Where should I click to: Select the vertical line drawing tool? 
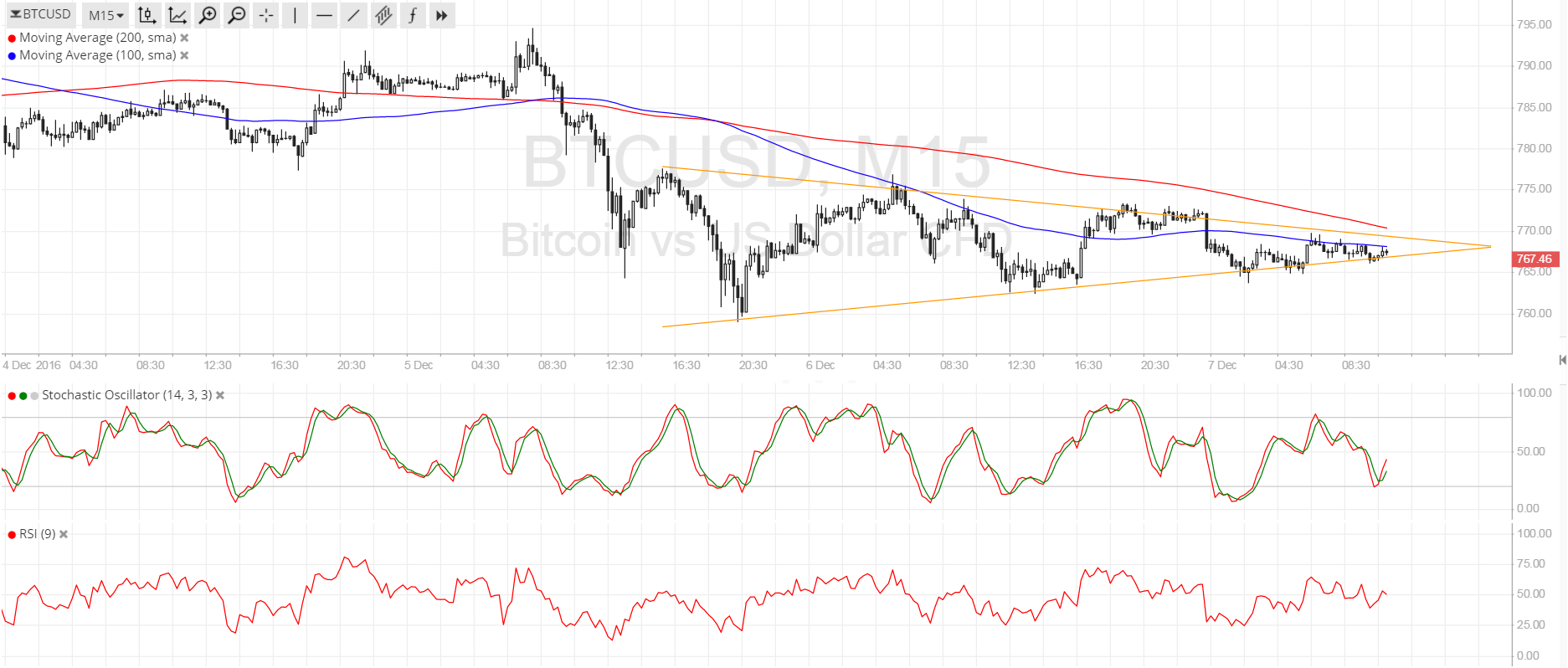pyautogui.click(x=295, y=15)
